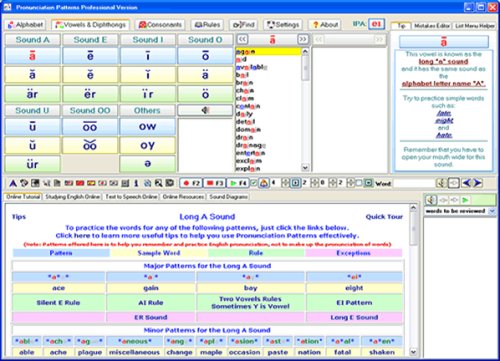Click the Sound OO header button

[x=90, y=110]
